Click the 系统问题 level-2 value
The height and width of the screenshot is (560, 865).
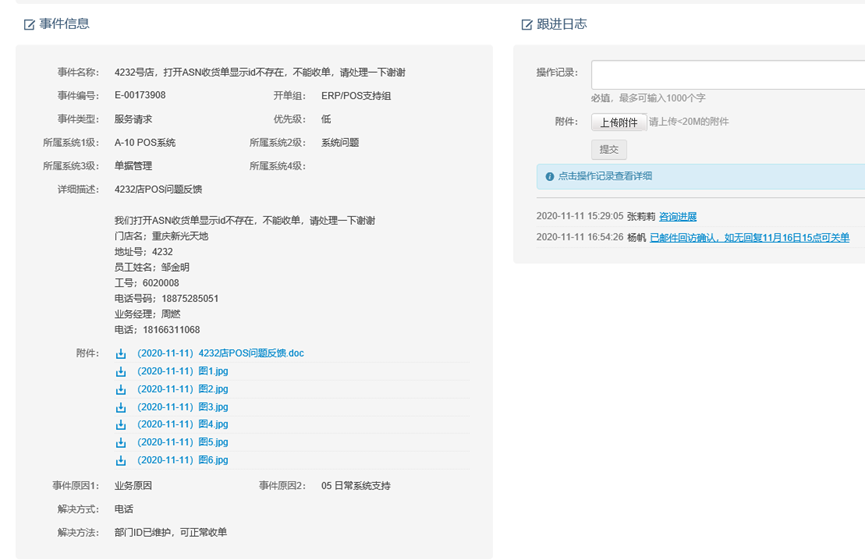point(340,142)
